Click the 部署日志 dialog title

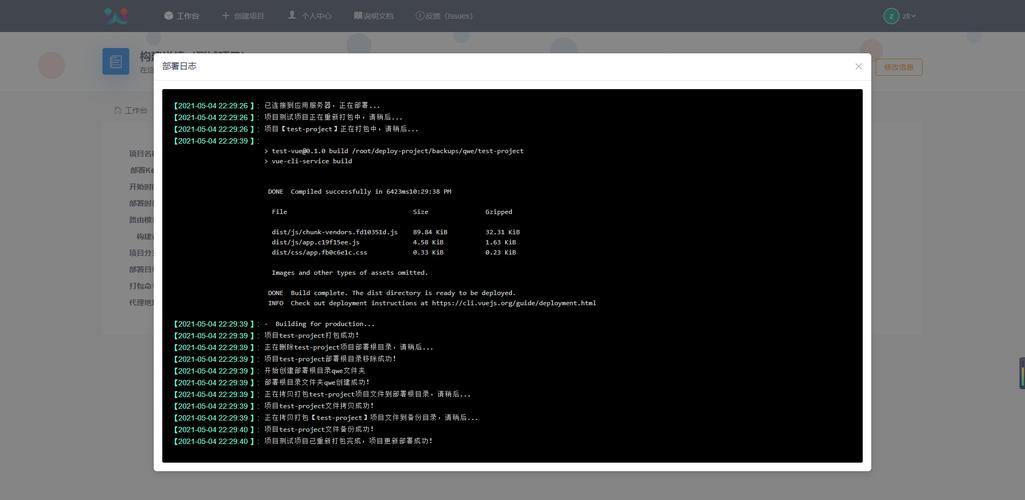[x=179, y=66]
